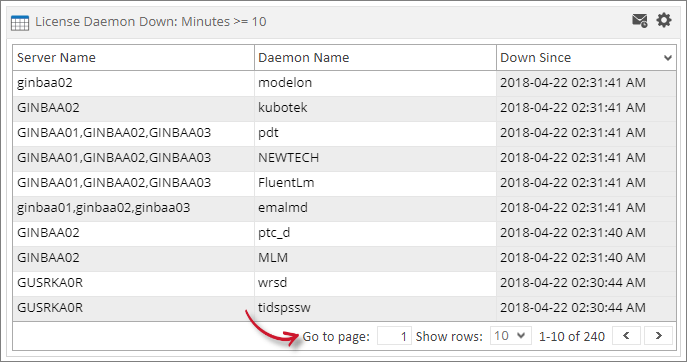Click Down Since time in kubotek row
This screenshot has height=362, width=687.
[x=586, y=108]
